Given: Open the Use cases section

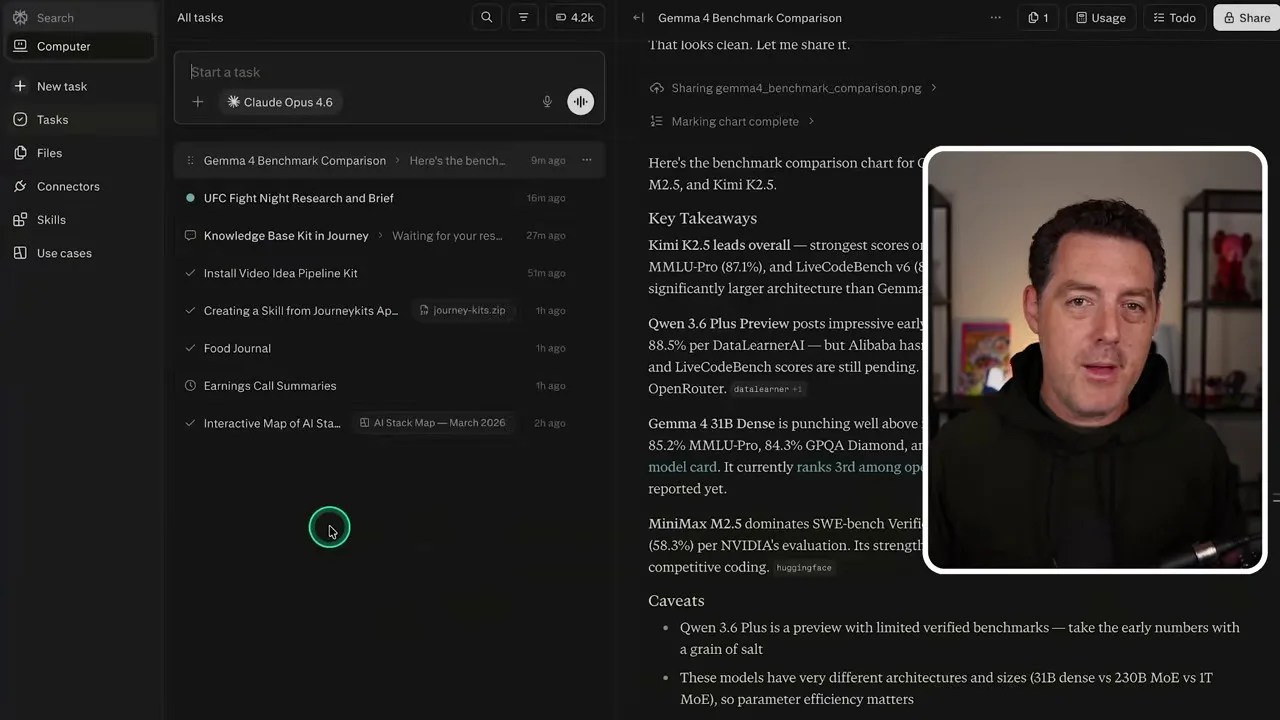Looking at the screenshot, I should (80, 253).
